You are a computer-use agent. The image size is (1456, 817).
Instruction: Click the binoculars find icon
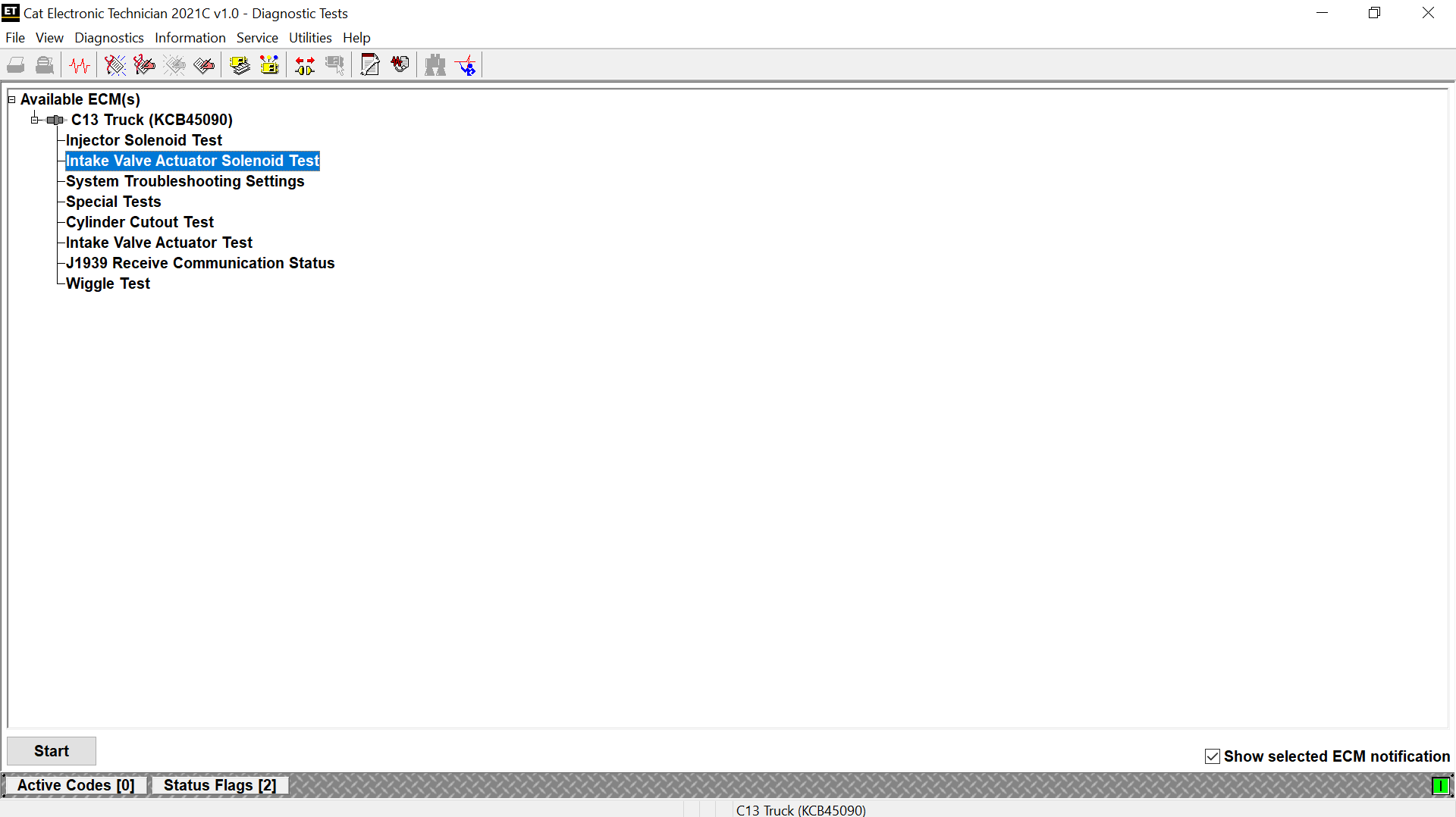[435, 66]
